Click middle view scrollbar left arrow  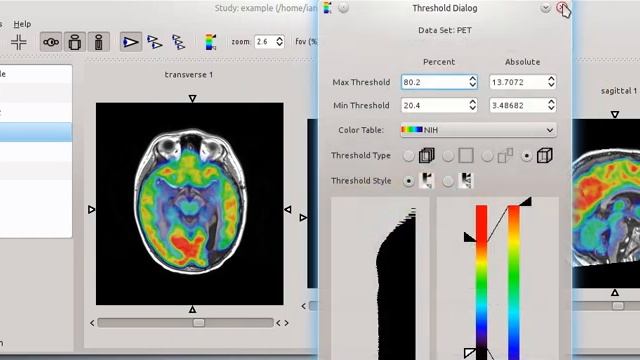coord(304,306)
